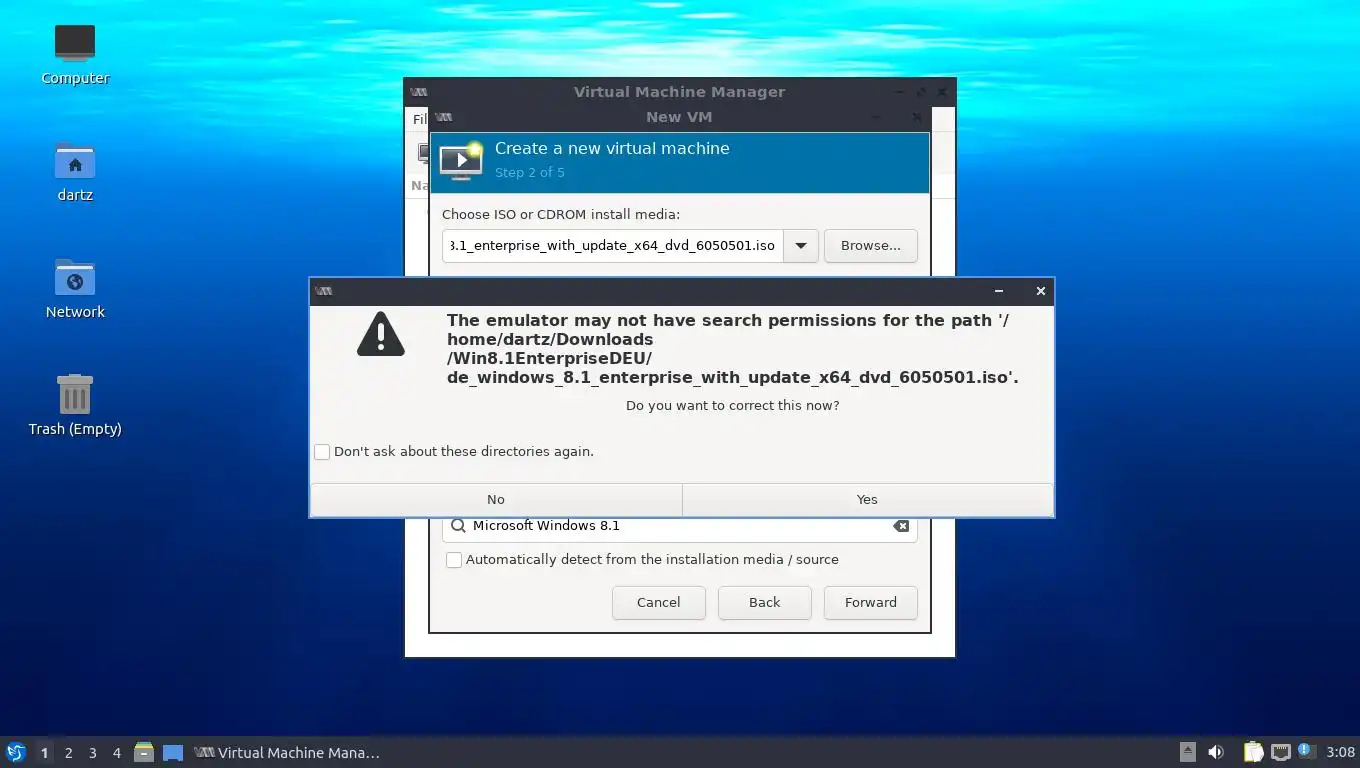Click the Virtual Machine Manager title bar icon
The height and width of the screenshot is (768, 1360).
pos(418,92)
